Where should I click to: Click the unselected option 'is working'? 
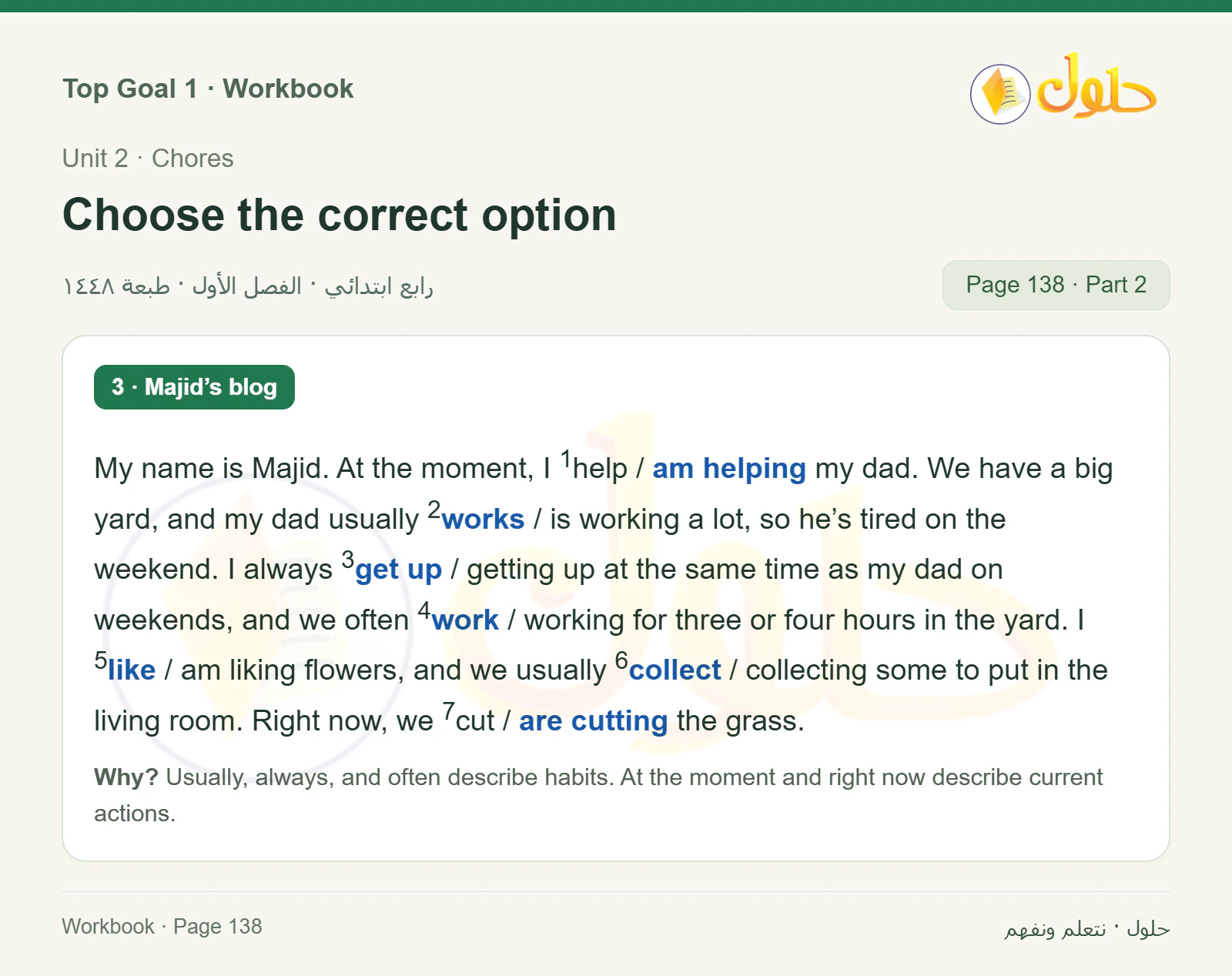tap(614, 520)
